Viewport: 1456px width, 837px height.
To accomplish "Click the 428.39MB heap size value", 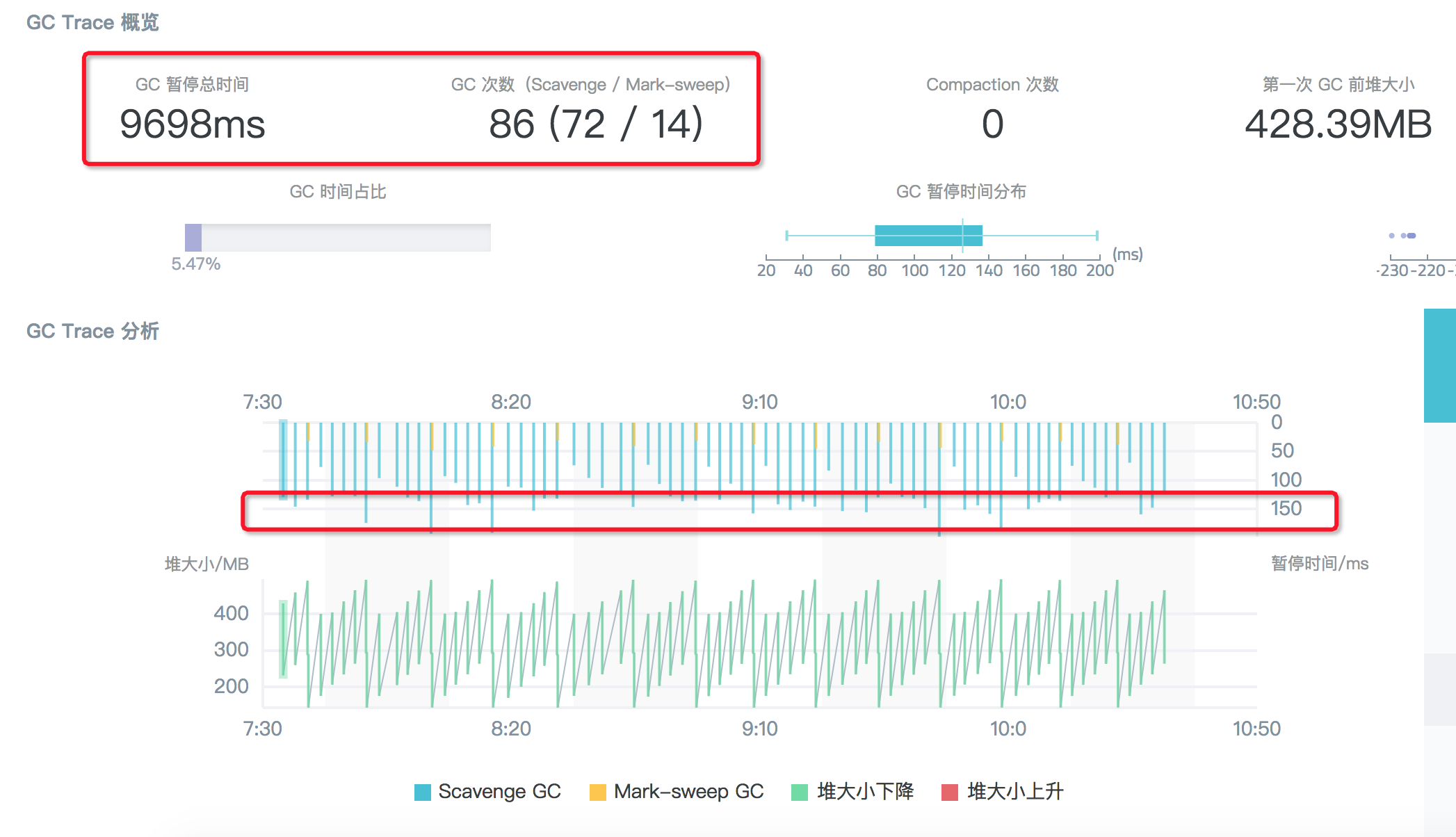I will pyautogui.click(x=1337, y=124).
